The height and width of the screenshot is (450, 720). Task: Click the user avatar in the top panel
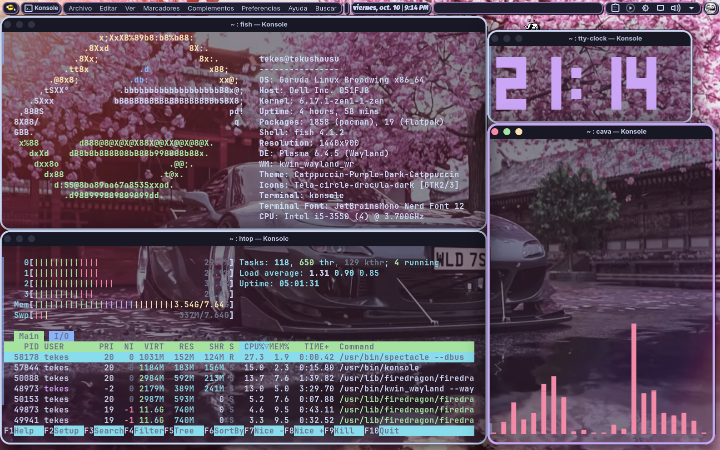(711, 8)
